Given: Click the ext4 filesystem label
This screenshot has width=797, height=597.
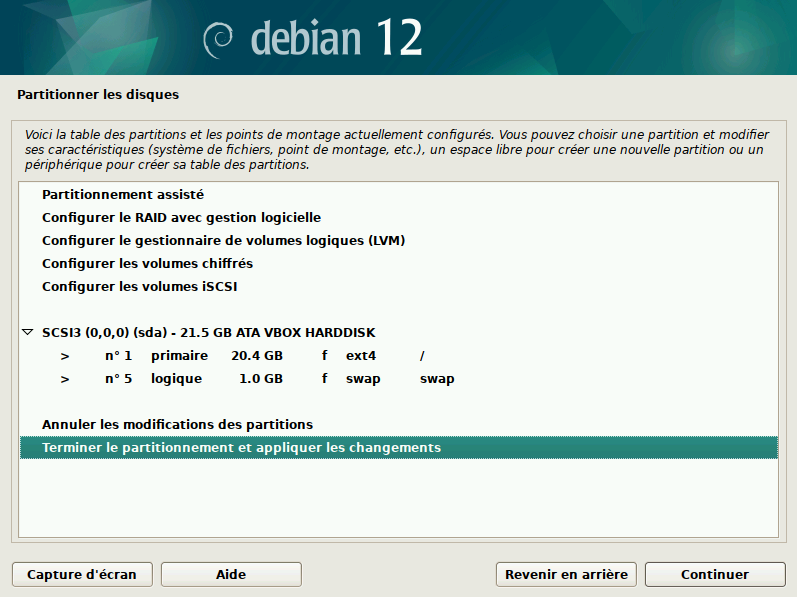Looking at the screenshot, I should (x=361, y=356).
